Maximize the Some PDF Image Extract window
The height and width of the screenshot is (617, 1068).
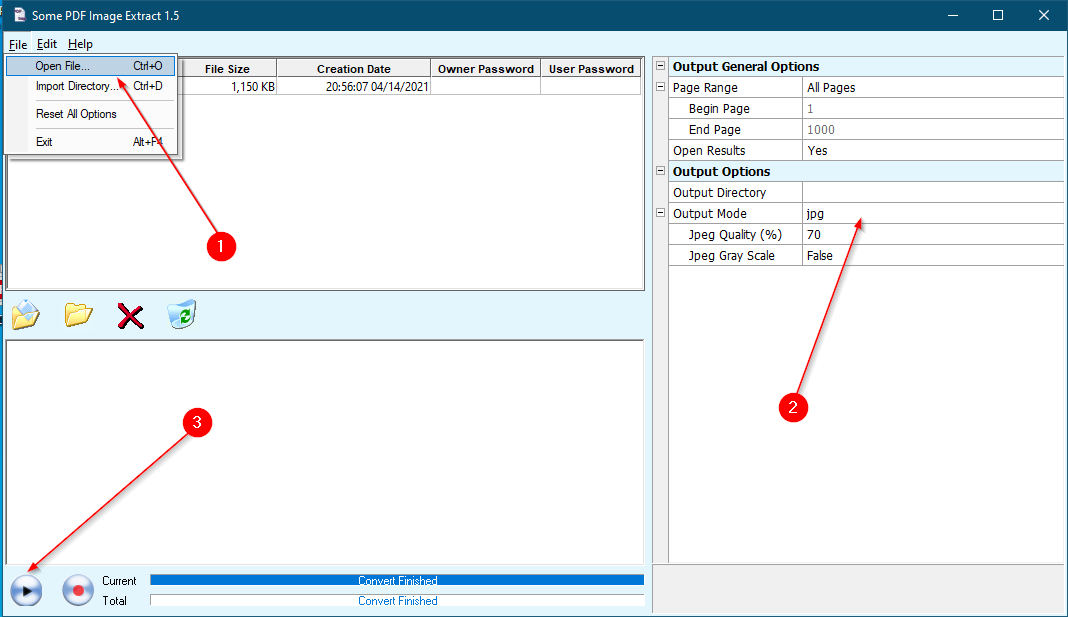[x=998, y=15]
